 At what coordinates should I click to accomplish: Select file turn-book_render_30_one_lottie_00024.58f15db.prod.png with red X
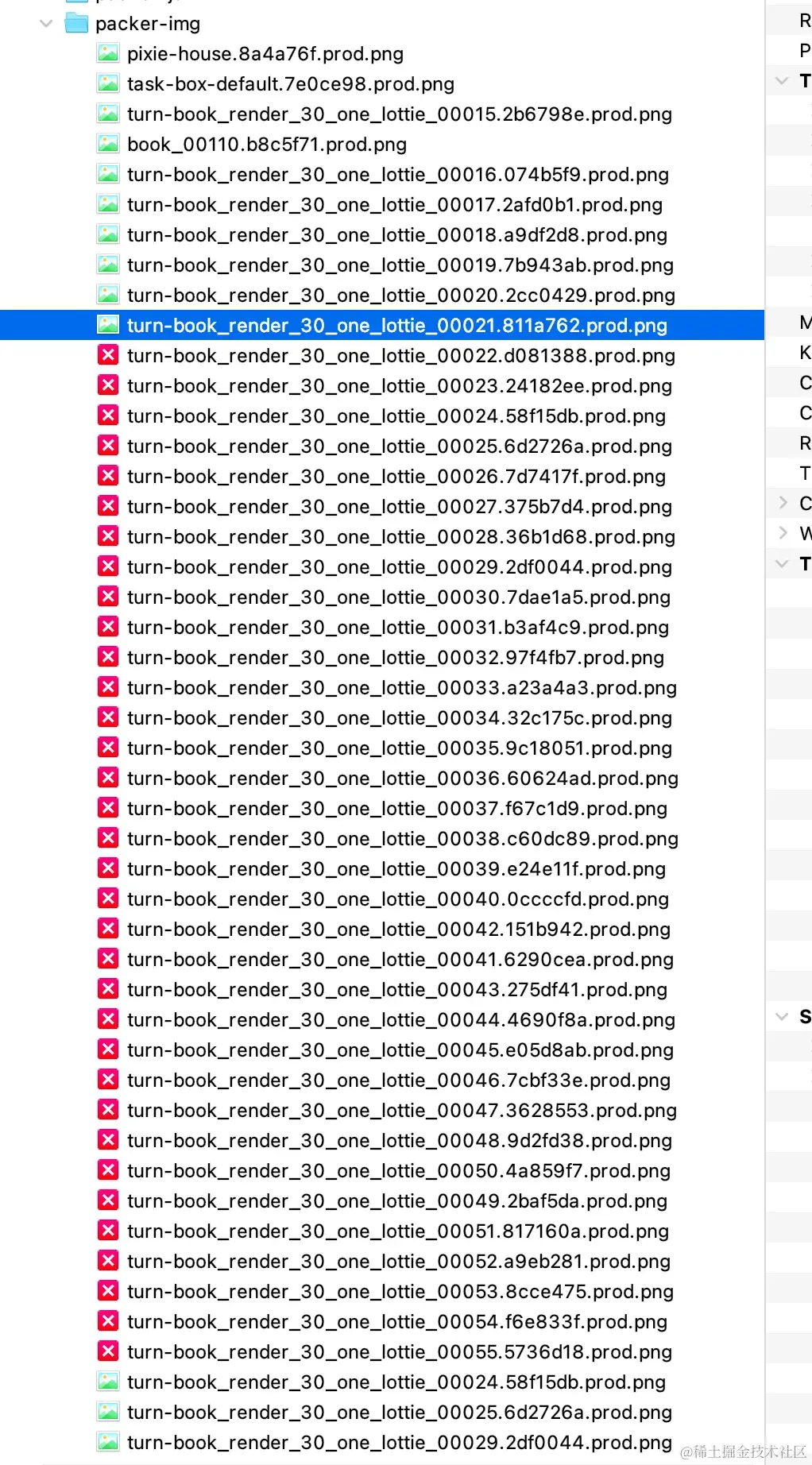click(396, 416)
